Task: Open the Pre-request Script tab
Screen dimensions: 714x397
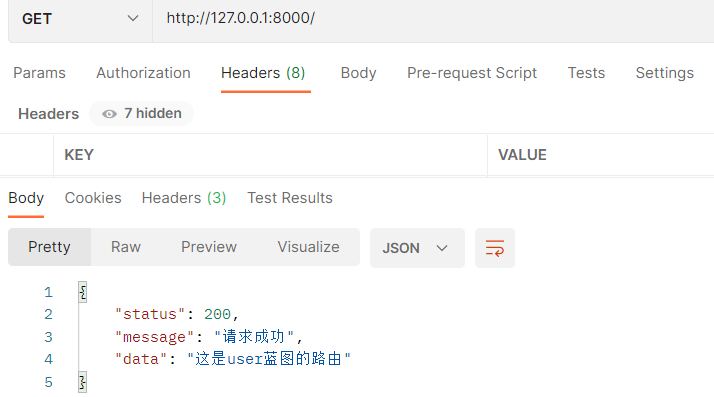Action: 472,73
